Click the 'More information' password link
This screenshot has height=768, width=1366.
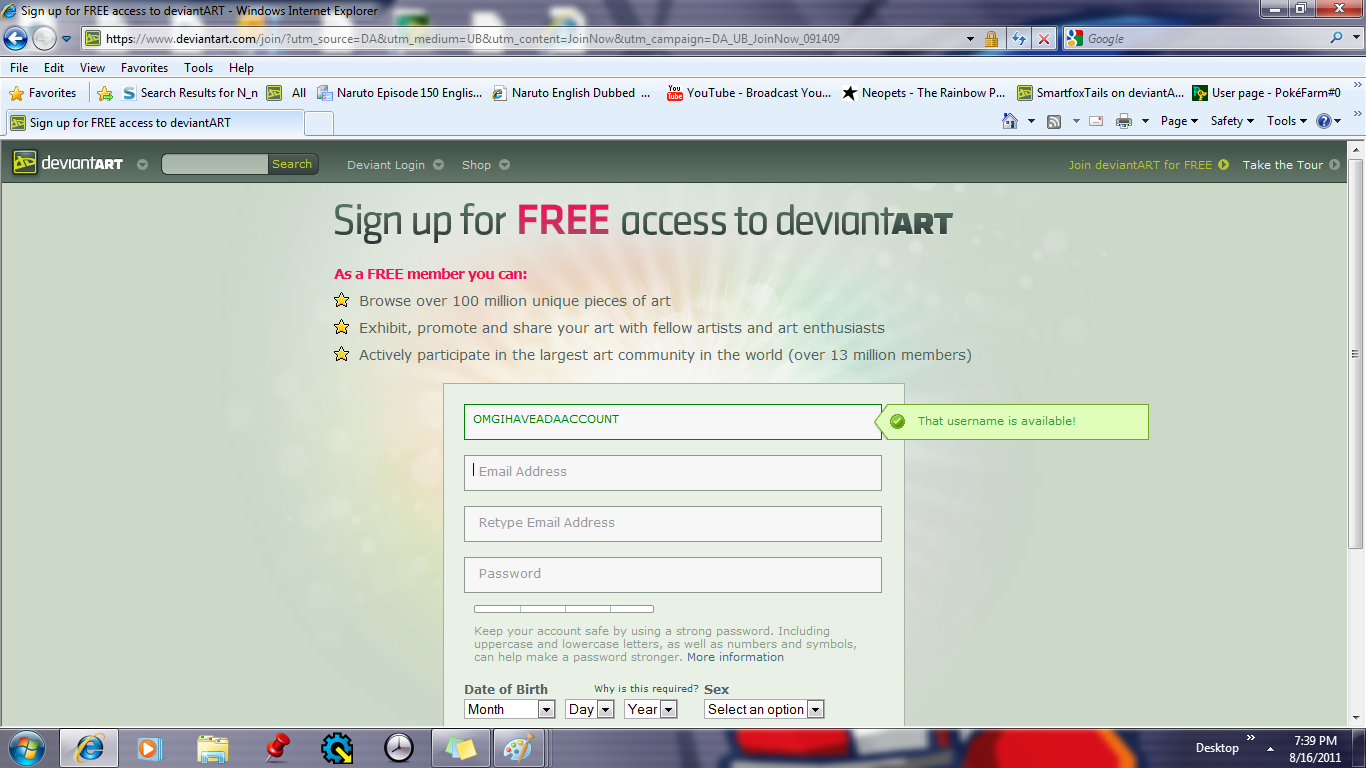tap(735, 657)
